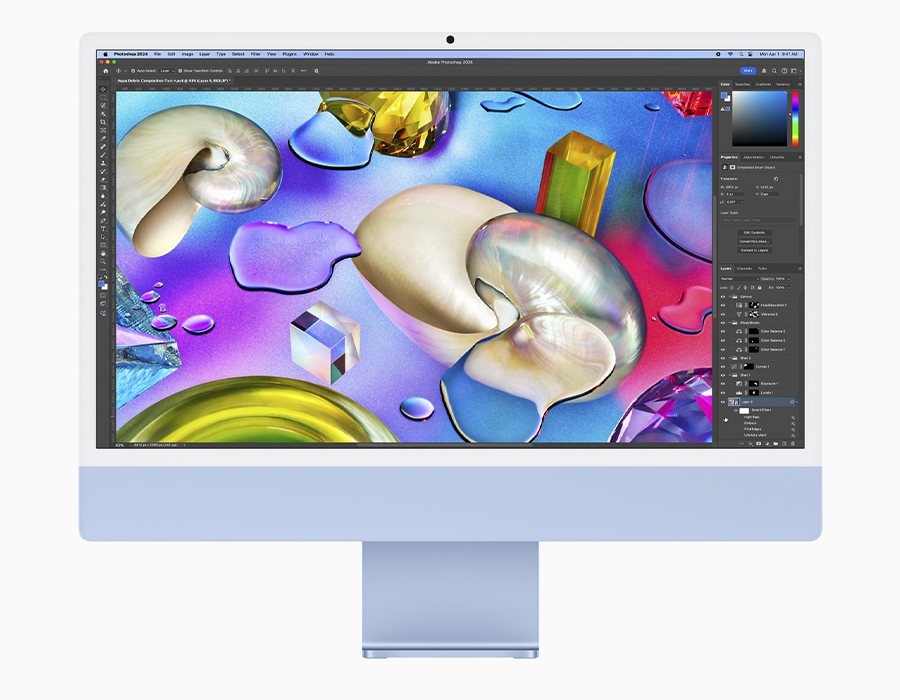The width and height of the screenshot is (900, 700).
Task: Click the Edit Contents button
Action: pyautogui.click(x=754, y=232)
